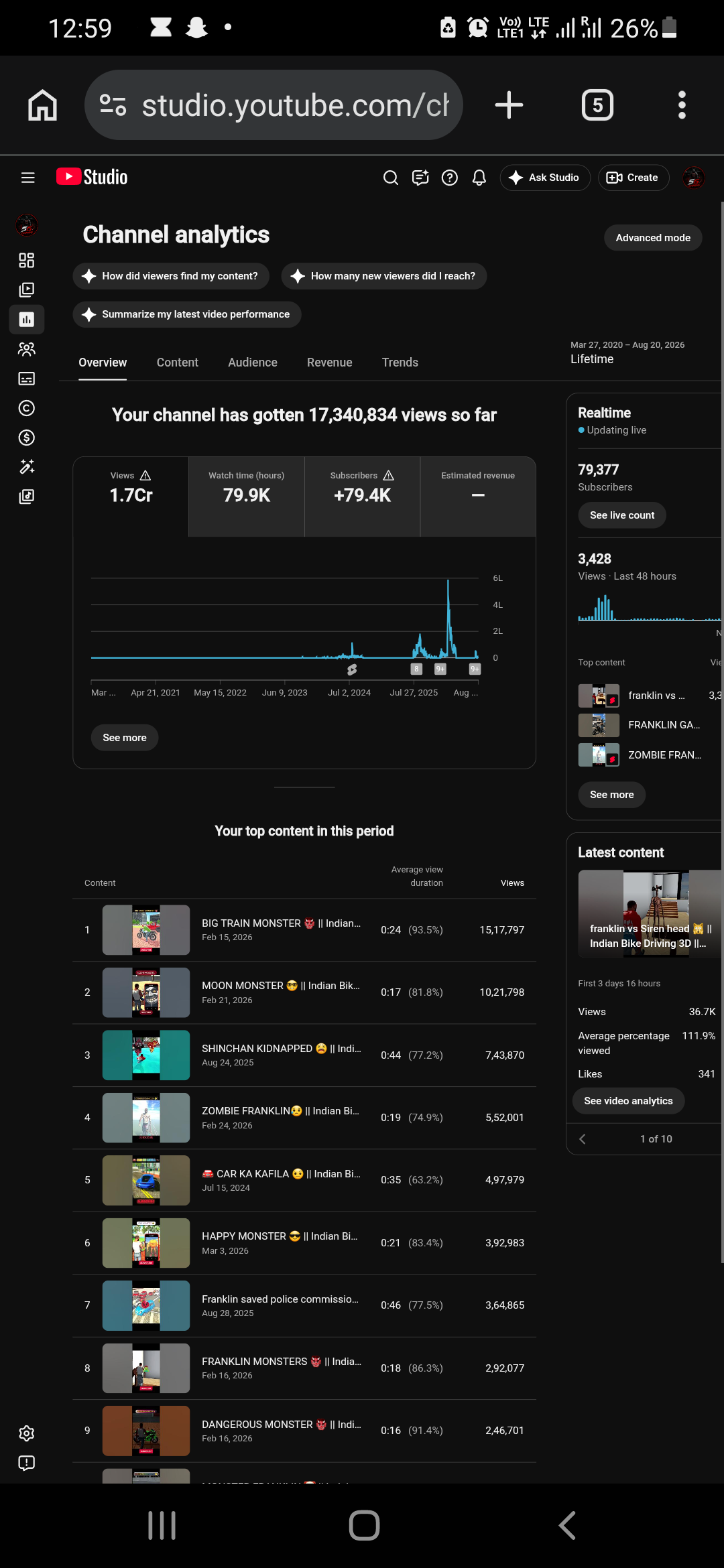Click 'How many new viewers did I reach?' chip

384,276
